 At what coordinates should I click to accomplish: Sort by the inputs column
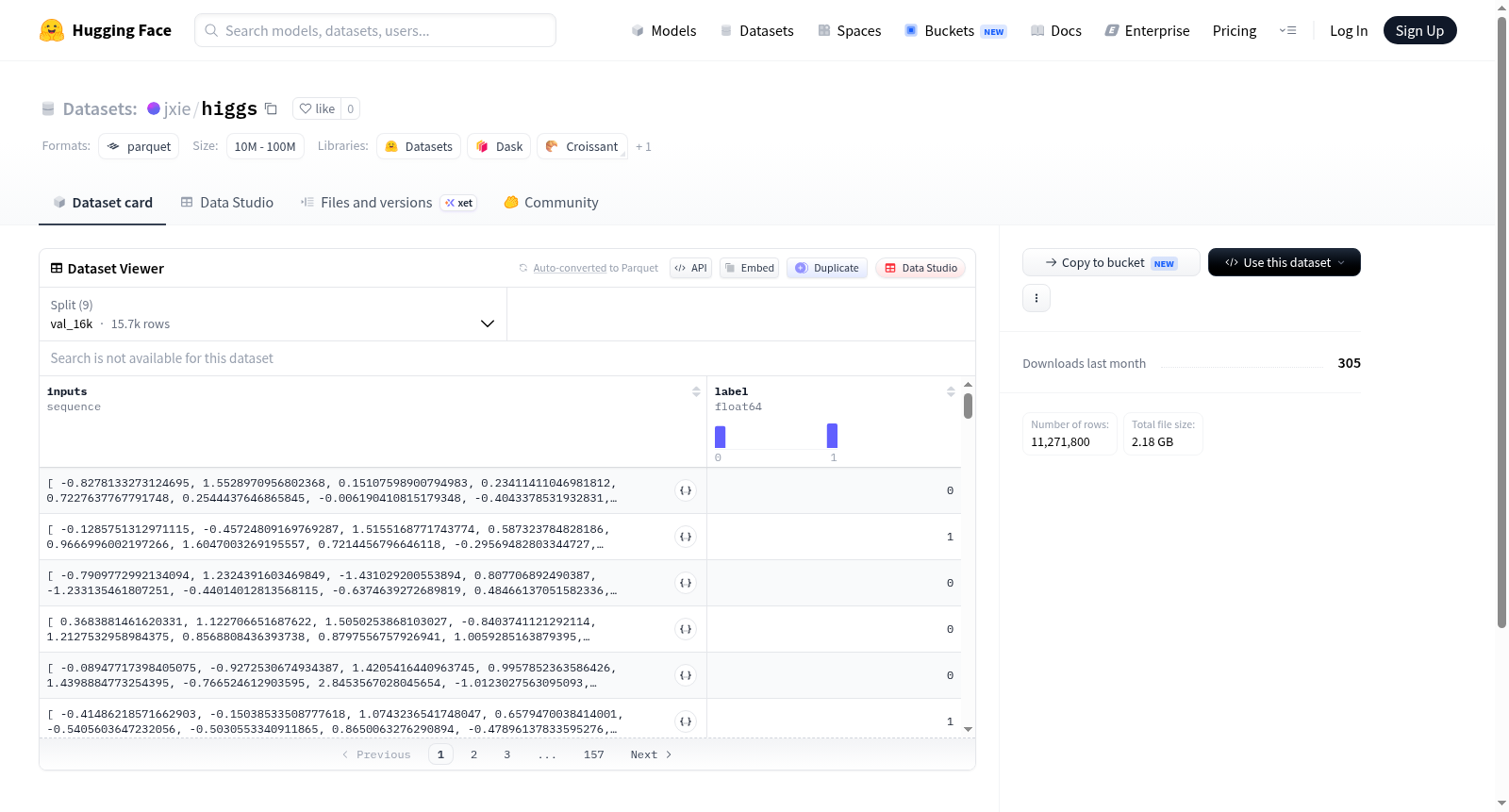coord(696,391)
